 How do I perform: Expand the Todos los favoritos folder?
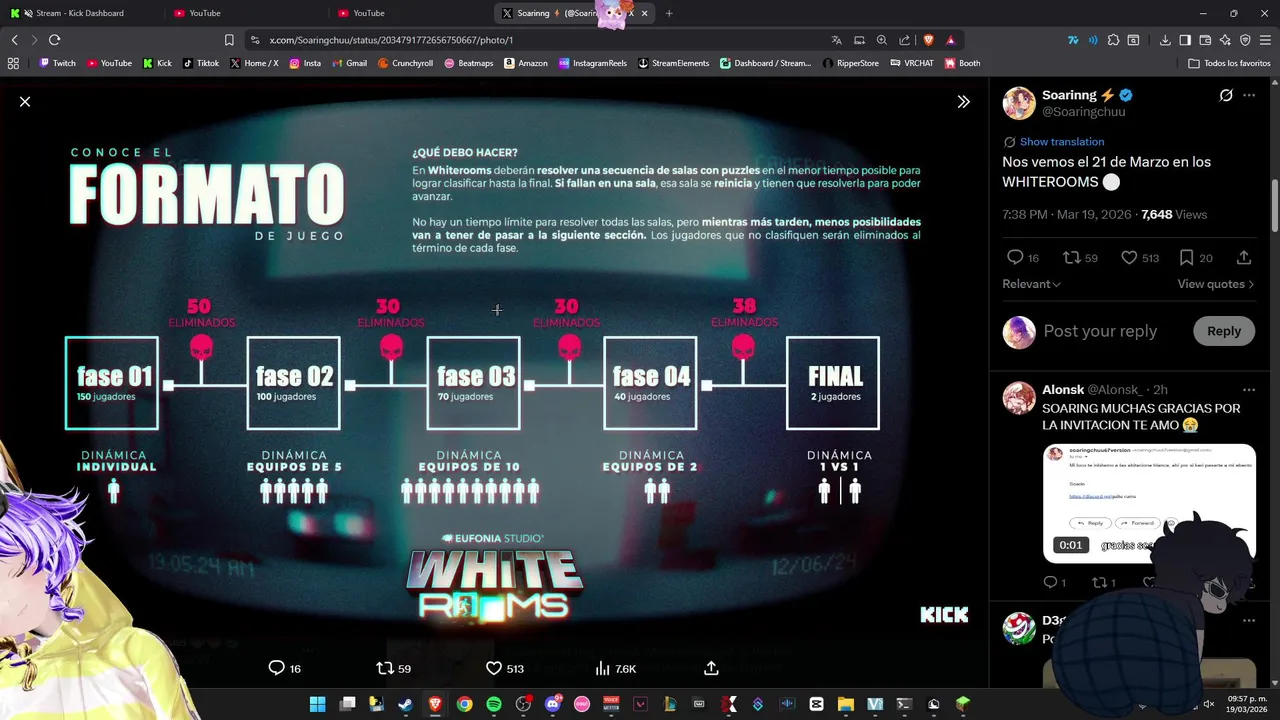click(1229, 63)
